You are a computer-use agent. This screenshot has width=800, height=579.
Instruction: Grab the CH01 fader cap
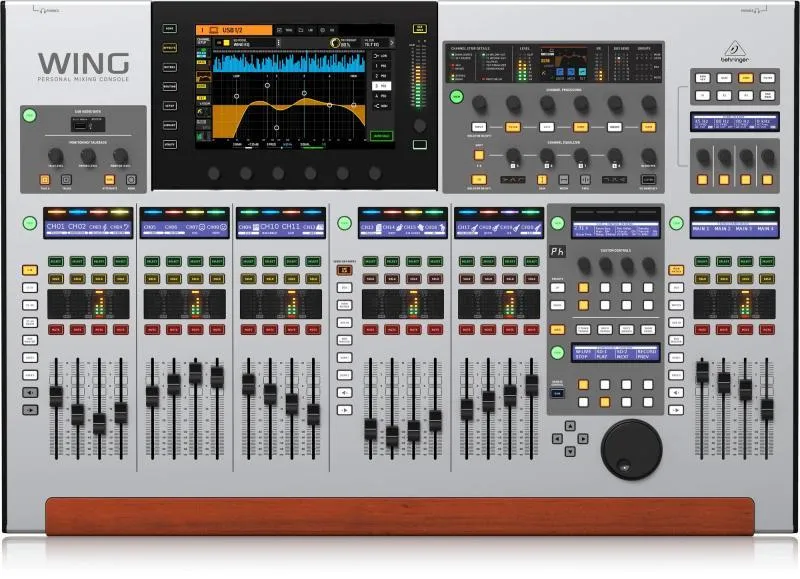click(x=56, y=397)
